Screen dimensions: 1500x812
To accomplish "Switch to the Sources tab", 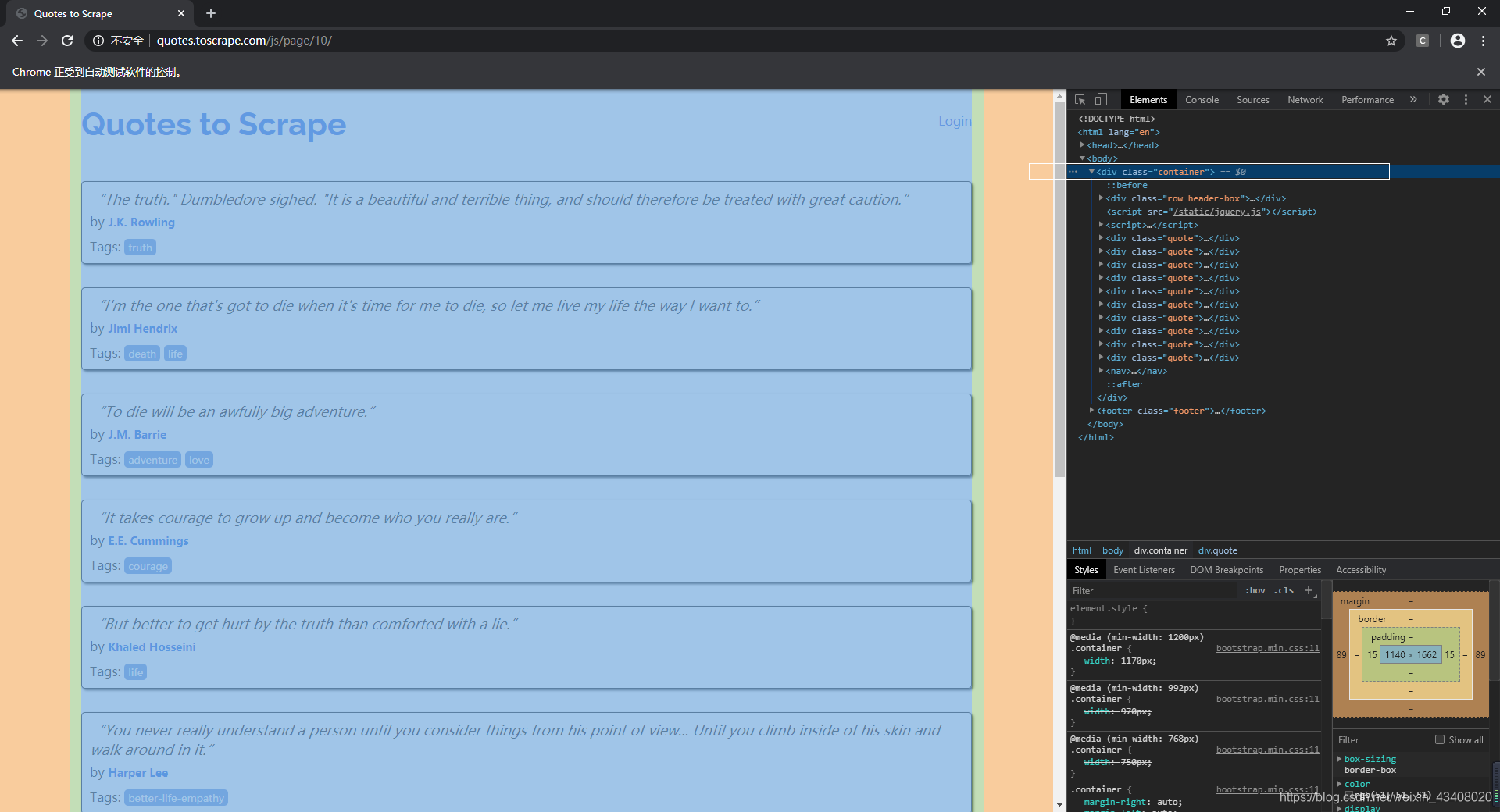I will point(1252,100).
